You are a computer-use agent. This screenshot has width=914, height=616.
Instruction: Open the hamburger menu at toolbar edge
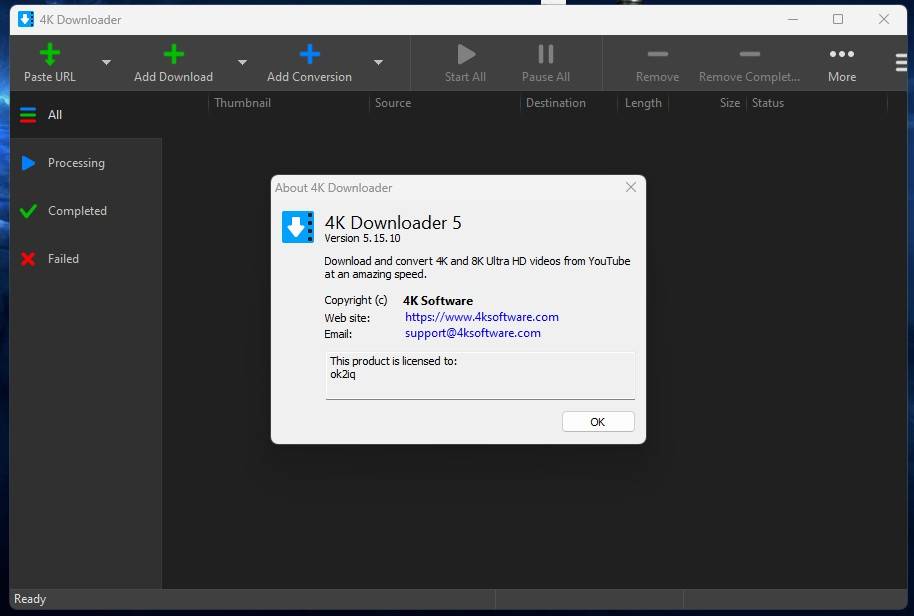(x=901, y=62)
